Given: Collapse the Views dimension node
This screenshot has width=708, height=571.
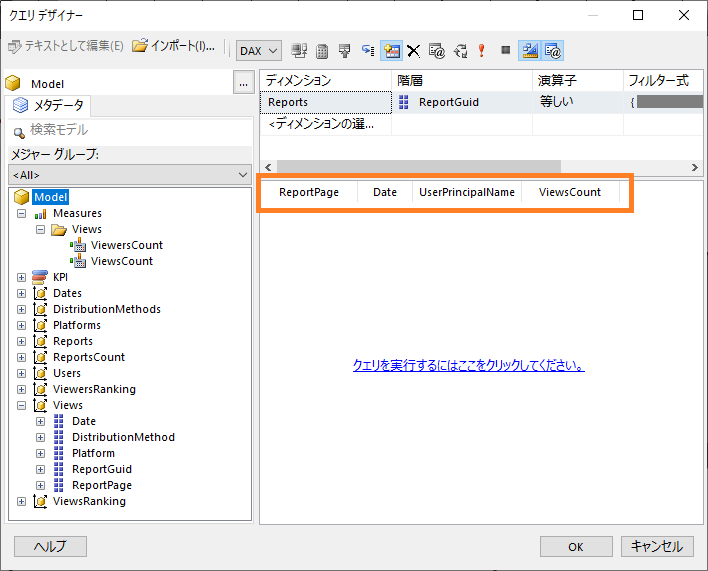Looking at the screenshot, I should pos(21,405).
